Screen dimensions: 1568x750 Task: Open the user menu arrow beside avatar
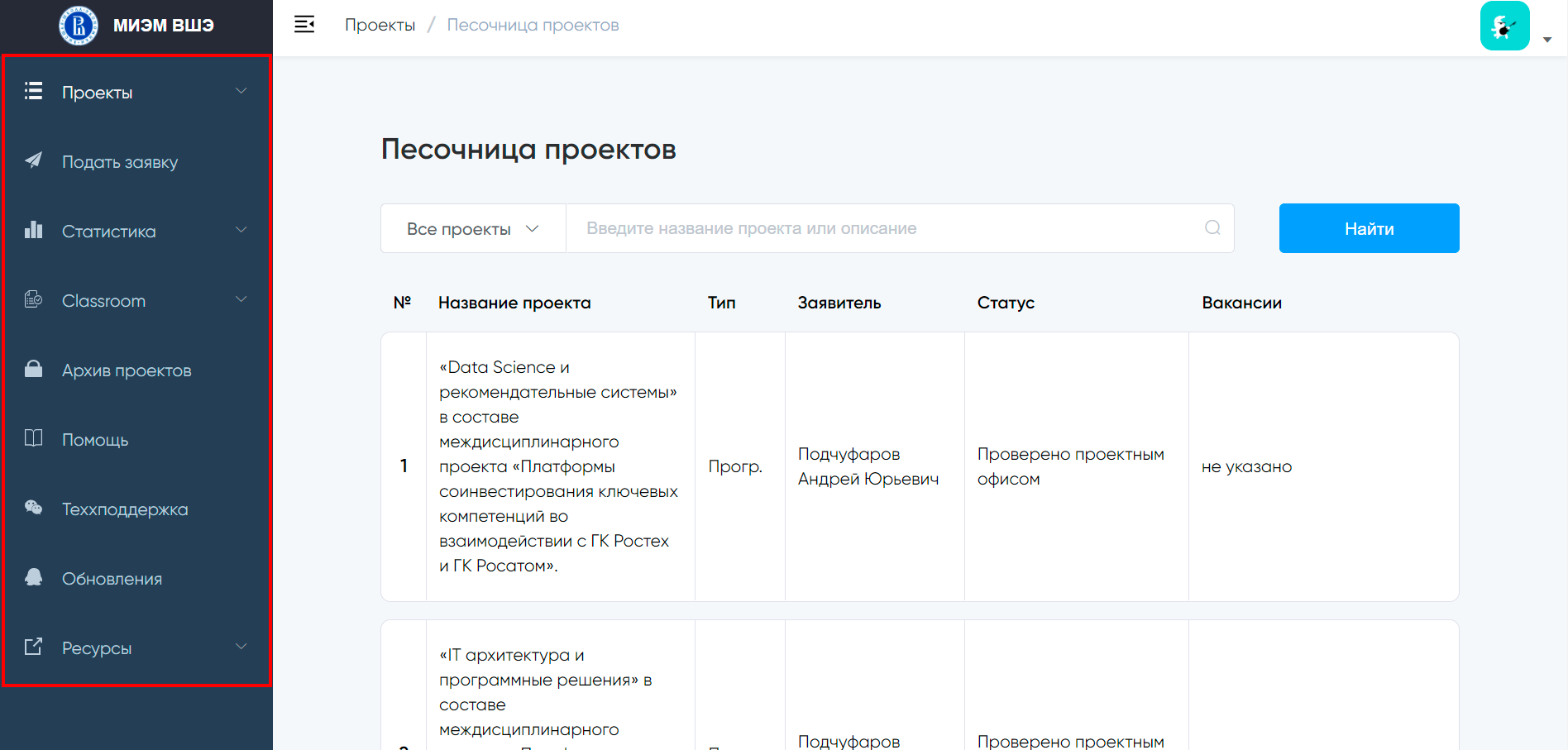(x=1547, y=40)
